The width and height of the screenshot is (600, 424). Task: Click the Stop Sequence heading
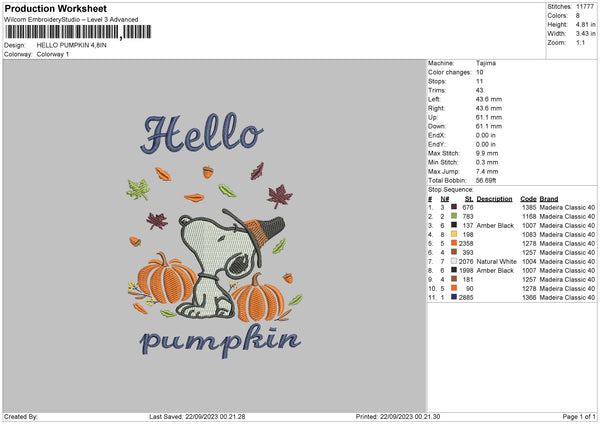(x=451, y=190)
